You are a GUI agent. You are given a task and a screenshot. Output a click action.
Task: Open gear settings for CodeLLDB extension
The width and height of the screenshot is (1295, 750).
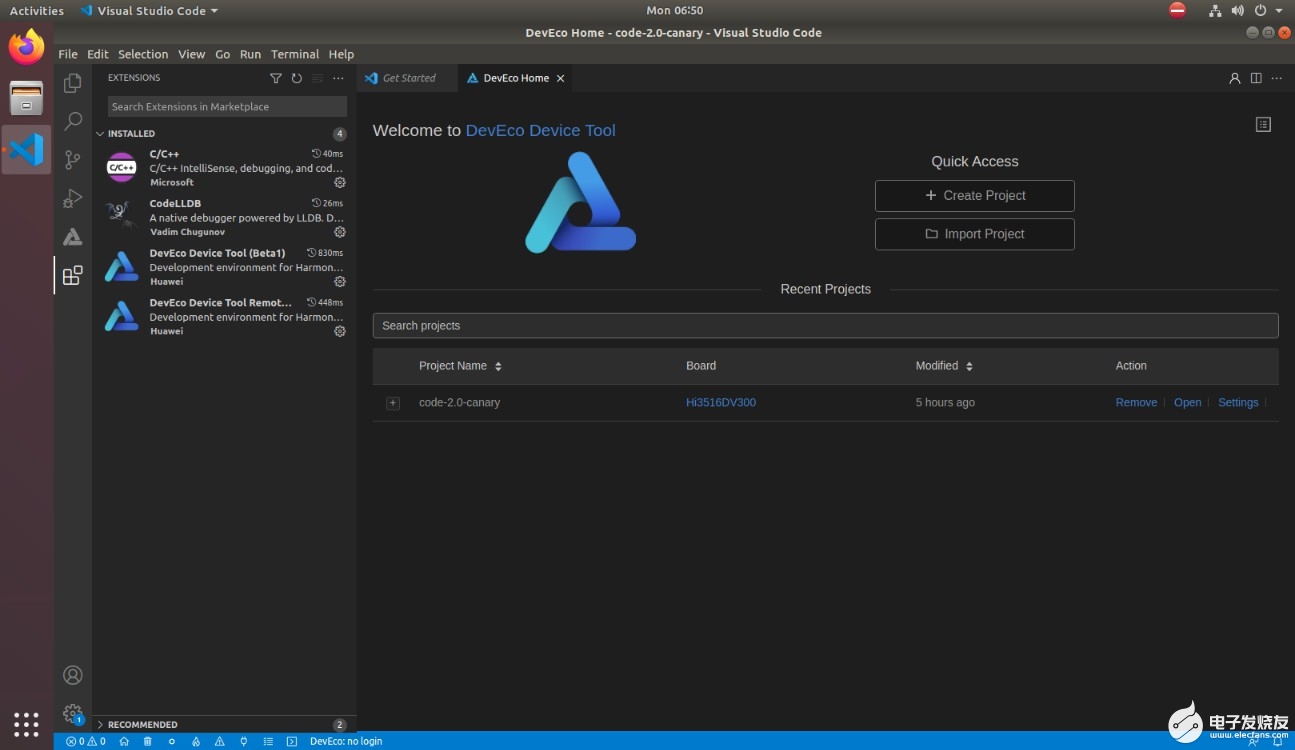coord(340,232)
